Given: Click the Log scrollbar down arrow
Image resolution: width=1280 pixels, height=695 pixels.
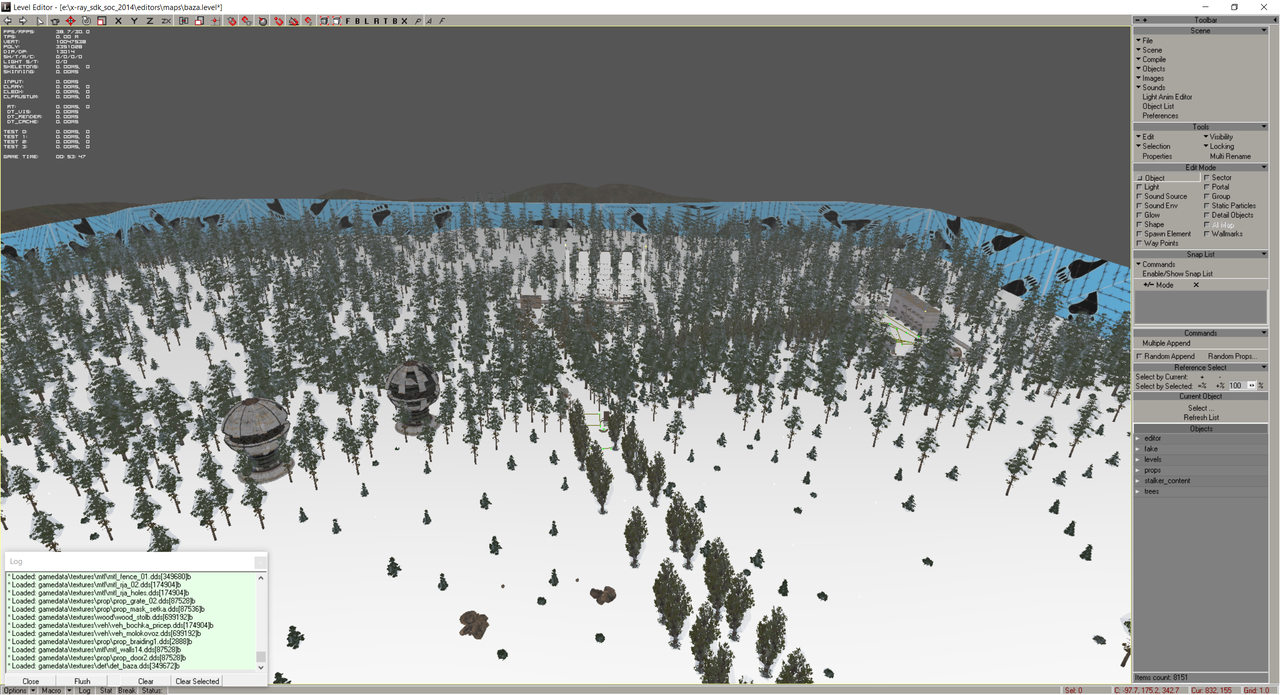Looking at the screenshot, I should (x=261, y=666).
